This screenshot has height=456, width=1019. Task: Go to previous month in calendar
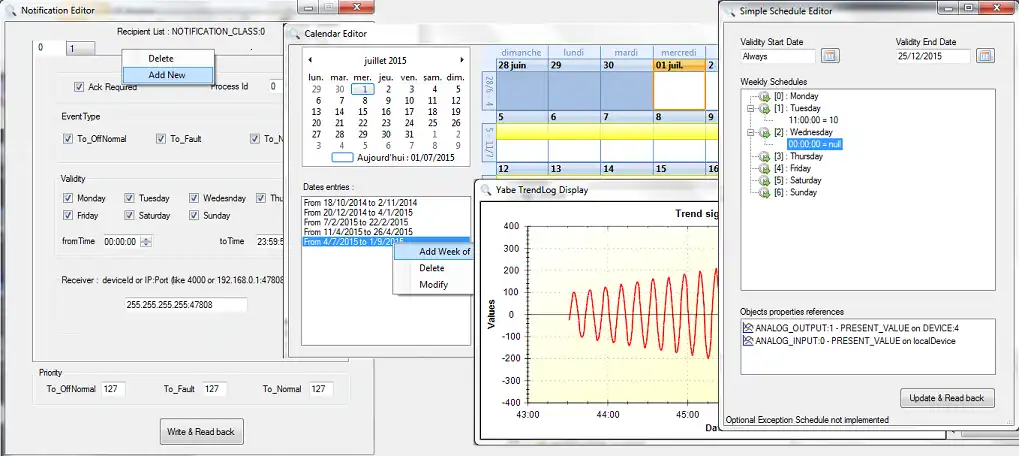(x=310, y=60)
